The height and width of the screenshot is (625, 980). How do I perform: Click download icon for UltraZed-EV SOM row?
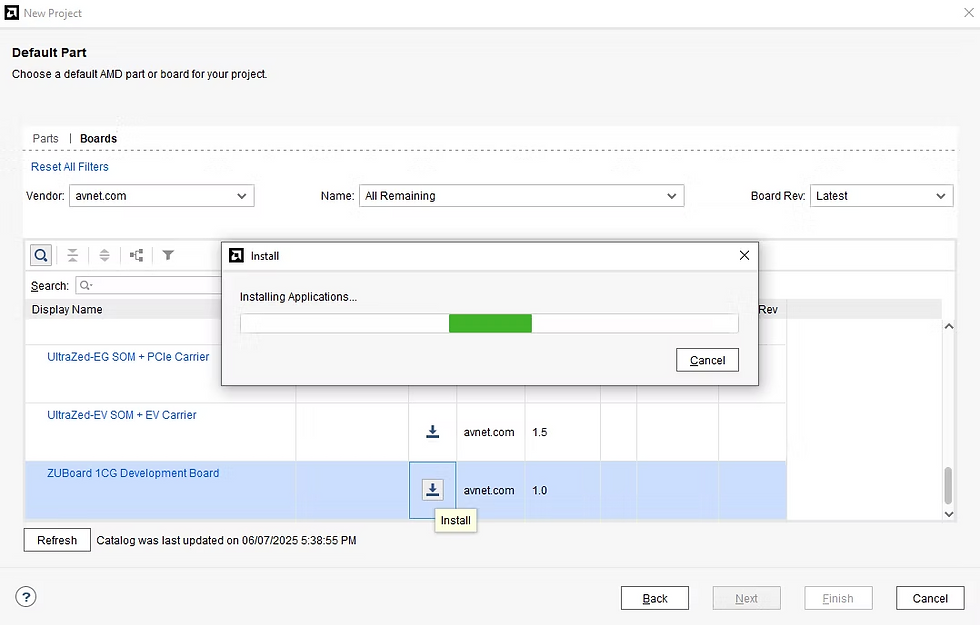tap(432, 432)
